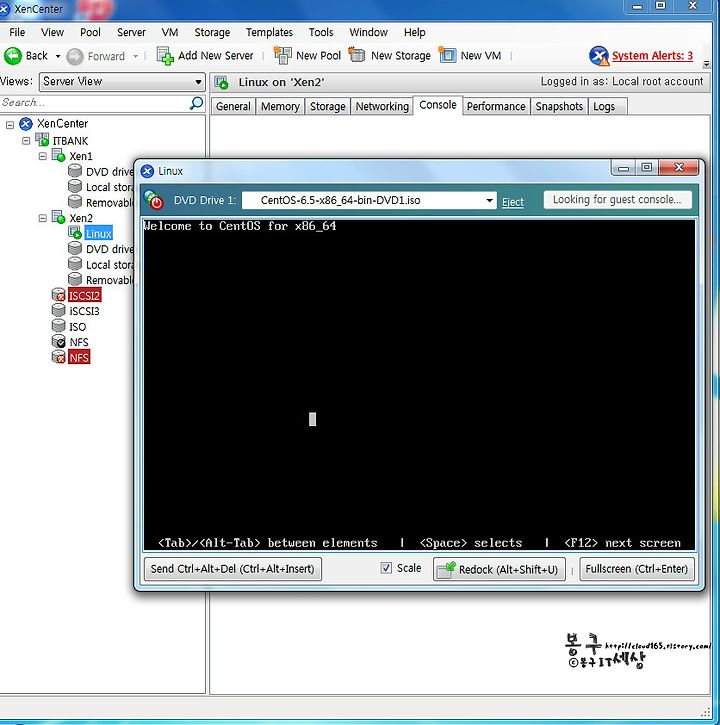Image resolution: width=720 pixels, height=725 pixels.
Task: Toggle the Scale checkbox
Action: click(x=386, y=568)
